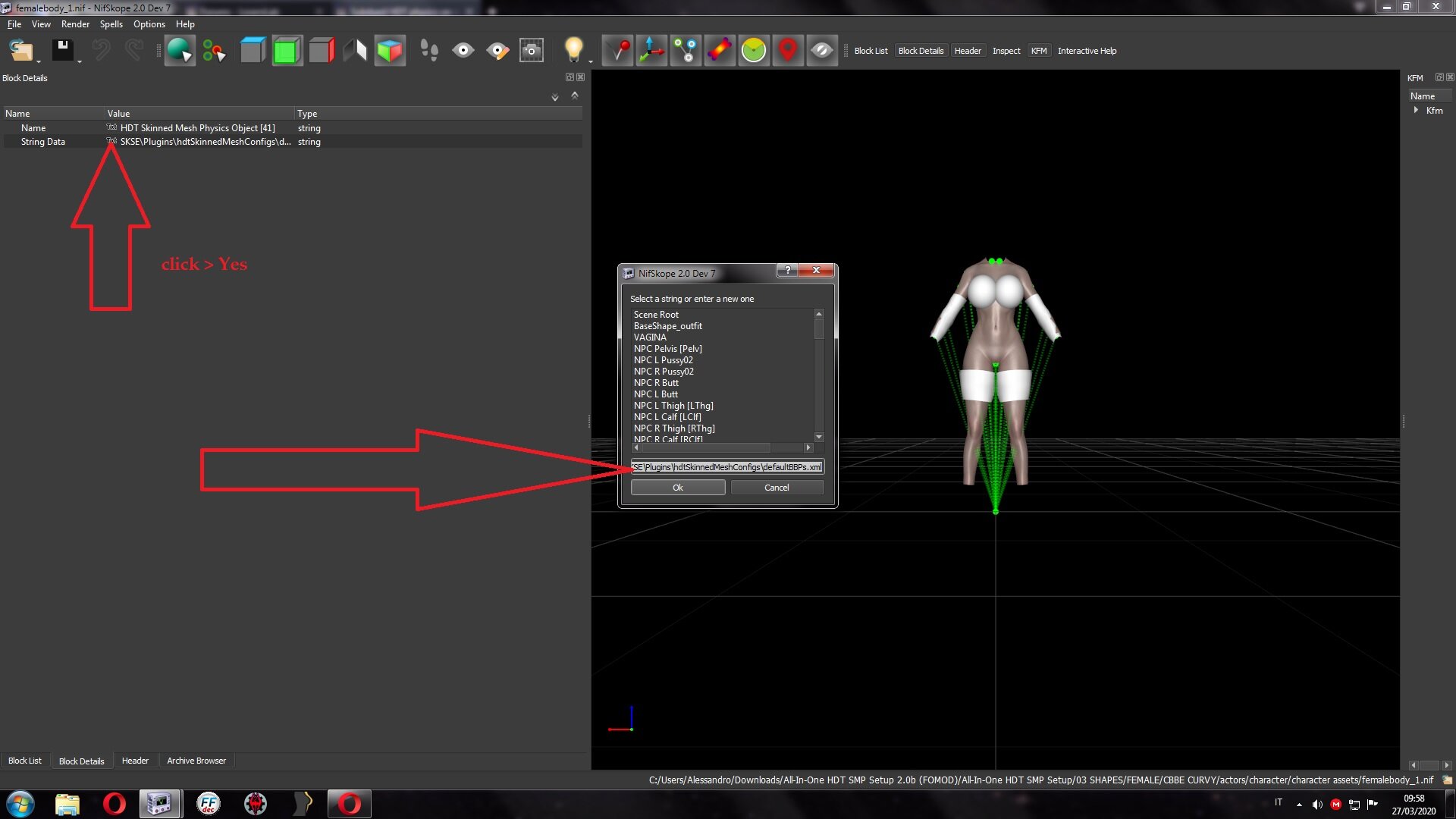Open the lighting options dropdown arrow
1456x819 pixels.
590,61
